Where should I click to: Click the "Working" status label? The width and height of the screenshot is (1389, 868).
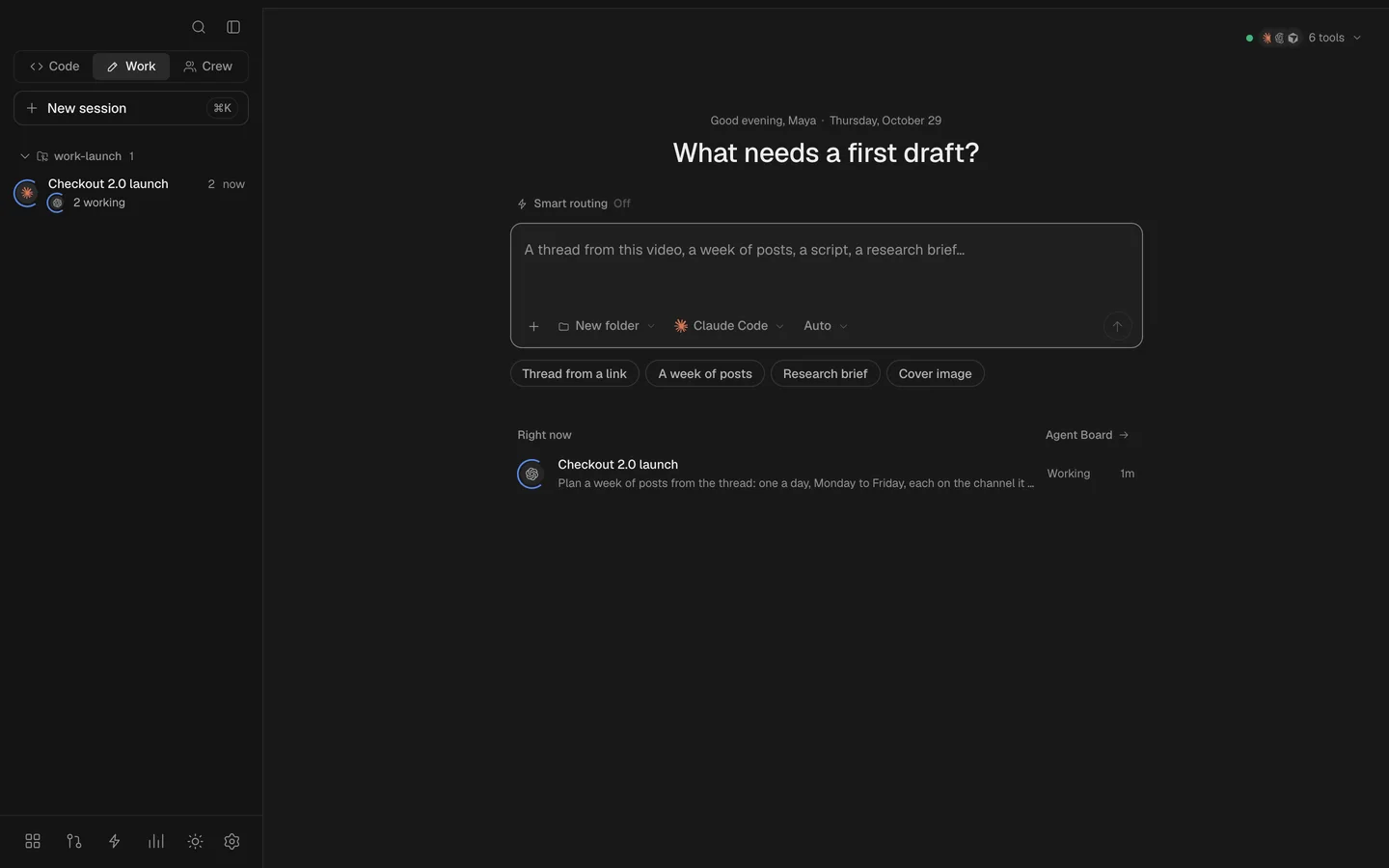tap(1069, 474)
